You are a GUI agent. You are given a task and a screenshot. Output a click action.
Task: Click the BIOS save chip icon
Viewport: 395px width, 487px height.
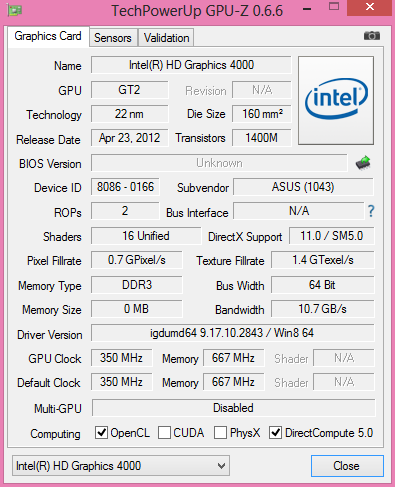tap(363, 163)
